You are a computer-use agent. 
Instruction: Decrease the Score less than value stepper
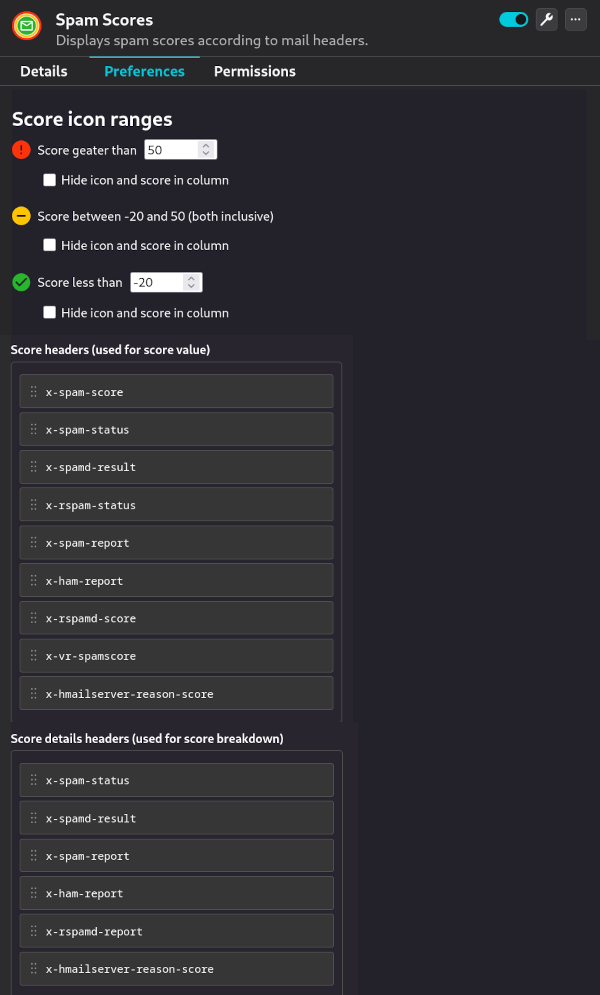click(191, 287)
